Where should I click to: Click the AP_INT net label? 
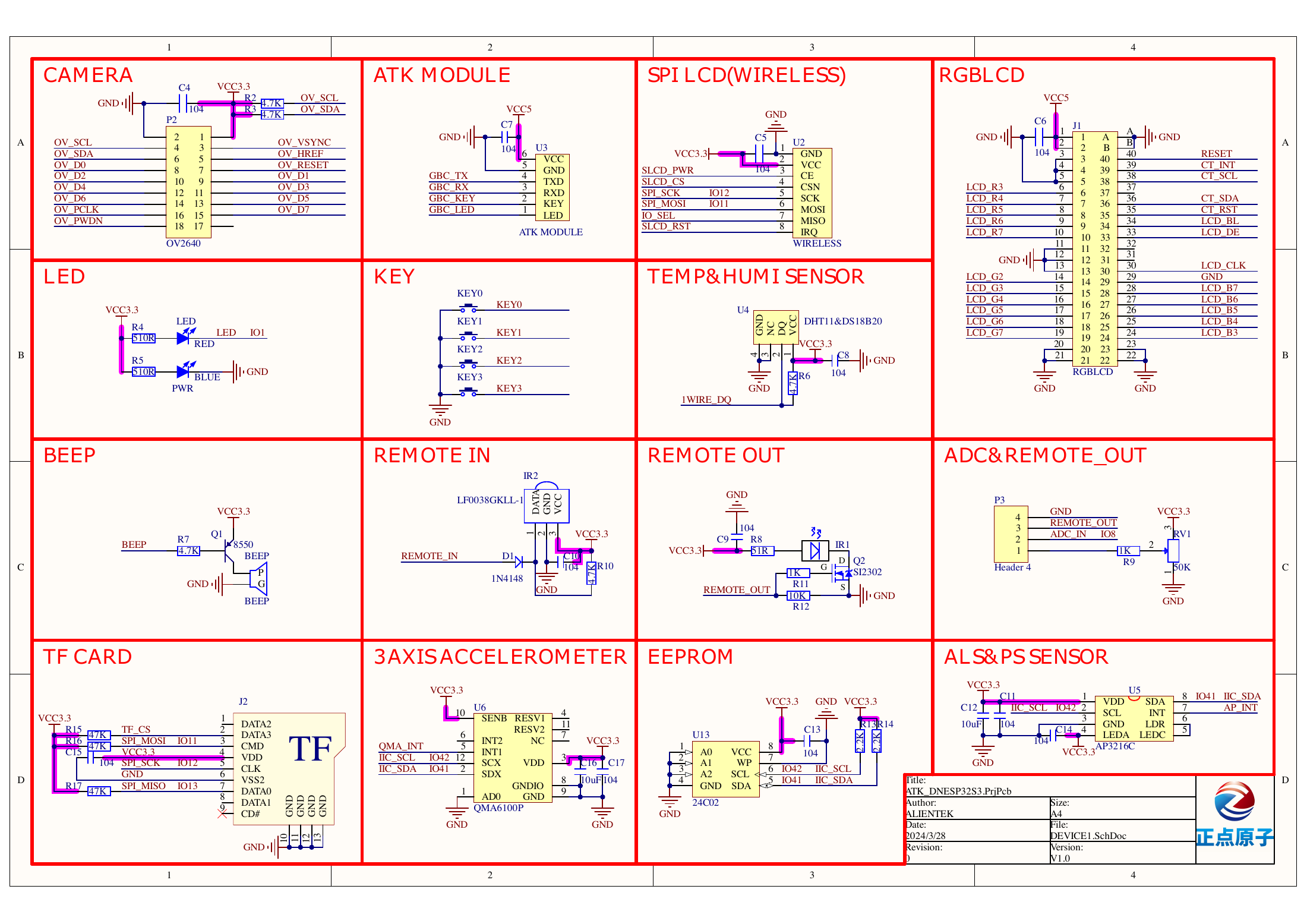[1240, 708]
